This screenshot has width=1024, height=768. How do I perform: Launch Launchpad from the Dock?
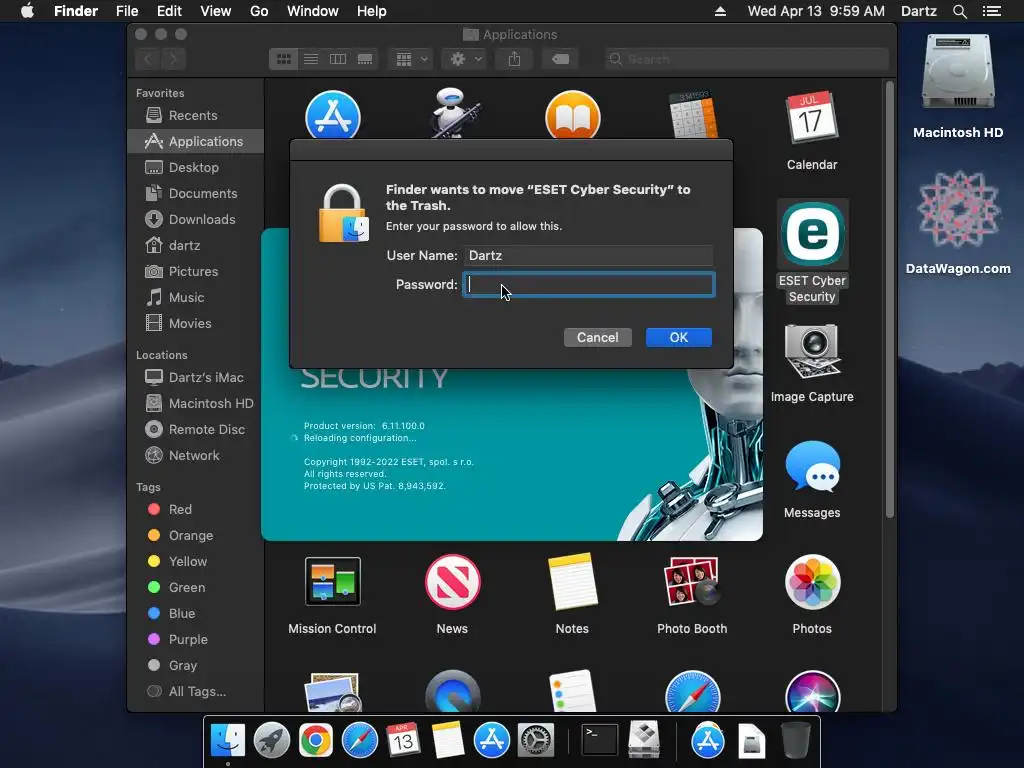click(x=272, y=740)
